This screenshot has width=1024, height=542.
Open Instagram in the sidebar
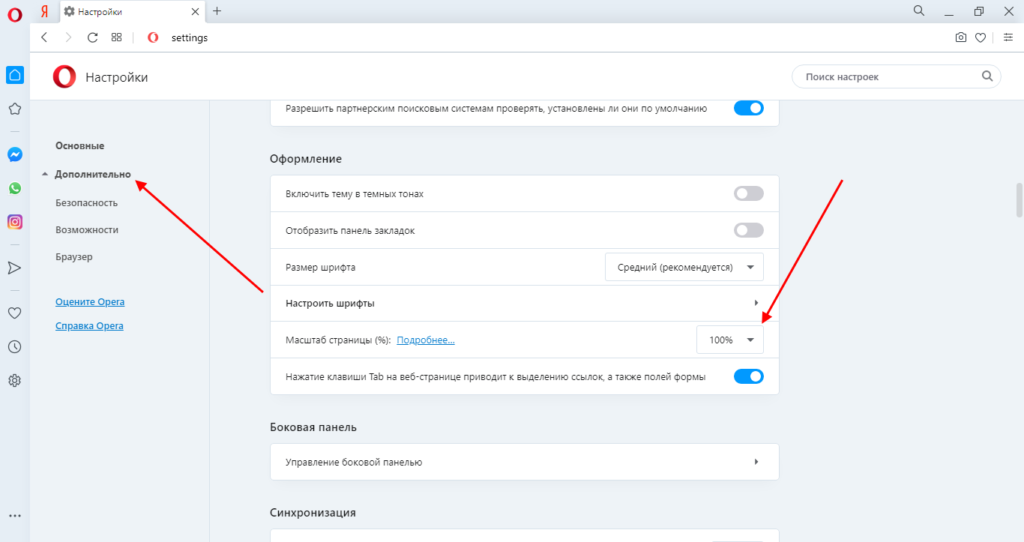(15, 222)
